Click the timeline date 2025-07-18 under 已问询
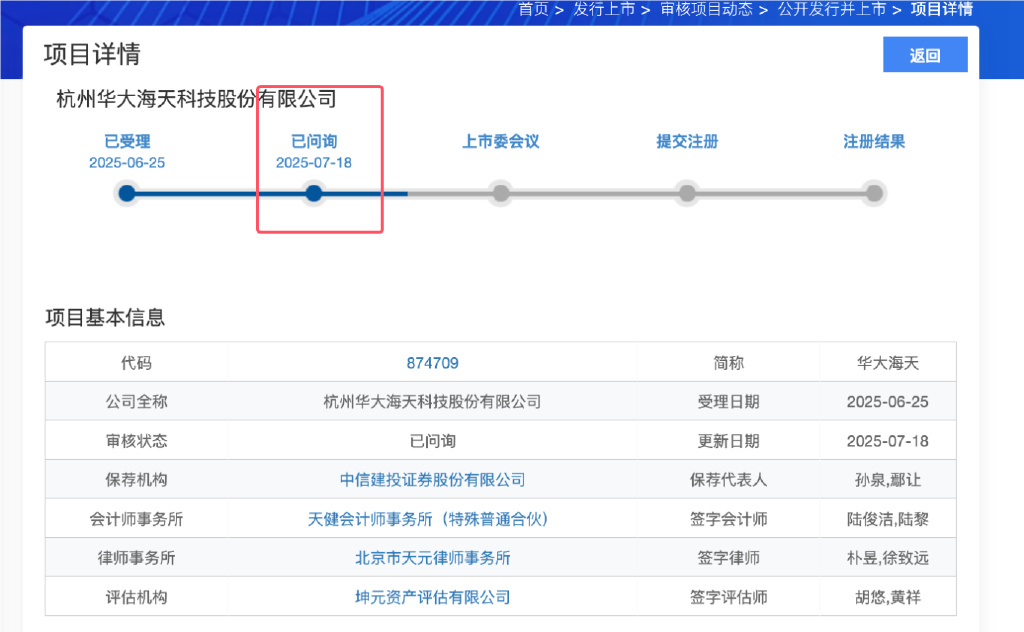 (314, 163)
